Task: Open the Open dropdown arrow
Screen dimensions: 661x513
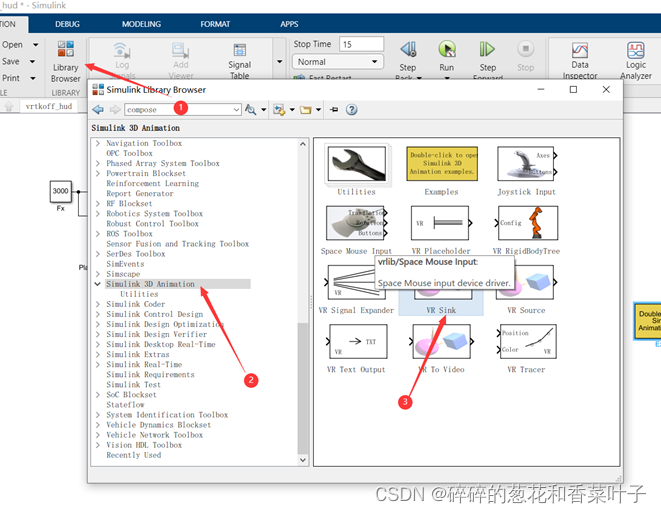Action: click(x=35, y=45)
